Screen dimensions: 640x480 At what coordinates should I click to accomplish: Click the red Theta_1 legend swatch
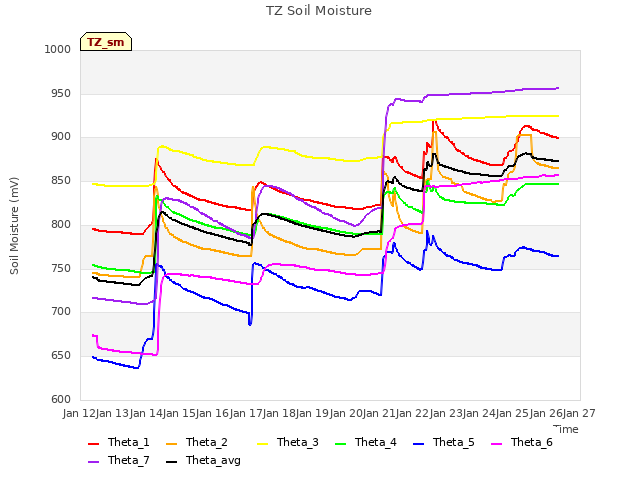[93, 443]
